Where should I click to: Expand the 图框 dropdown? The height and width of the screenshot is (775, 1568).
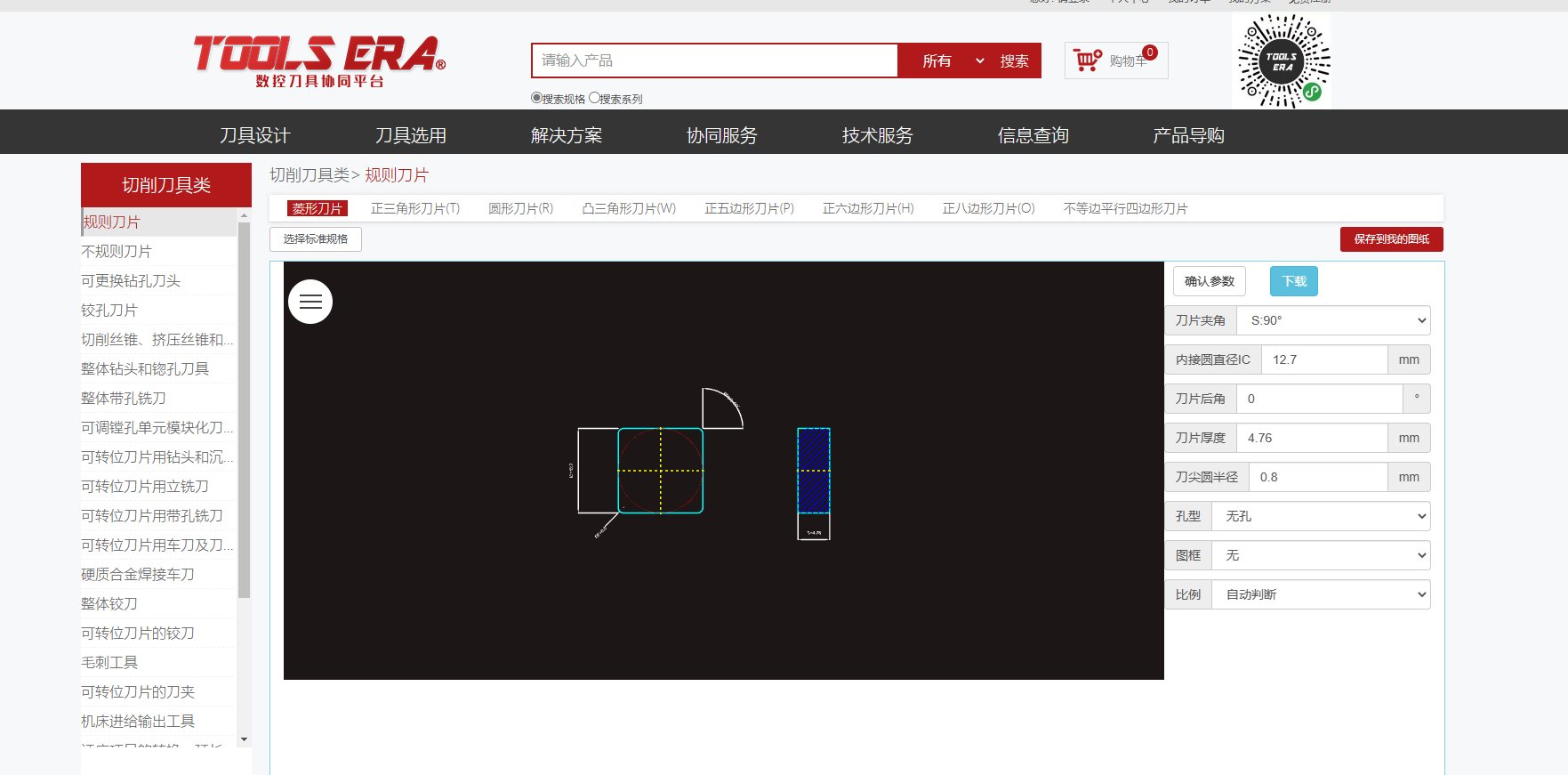pos(1321,555)
